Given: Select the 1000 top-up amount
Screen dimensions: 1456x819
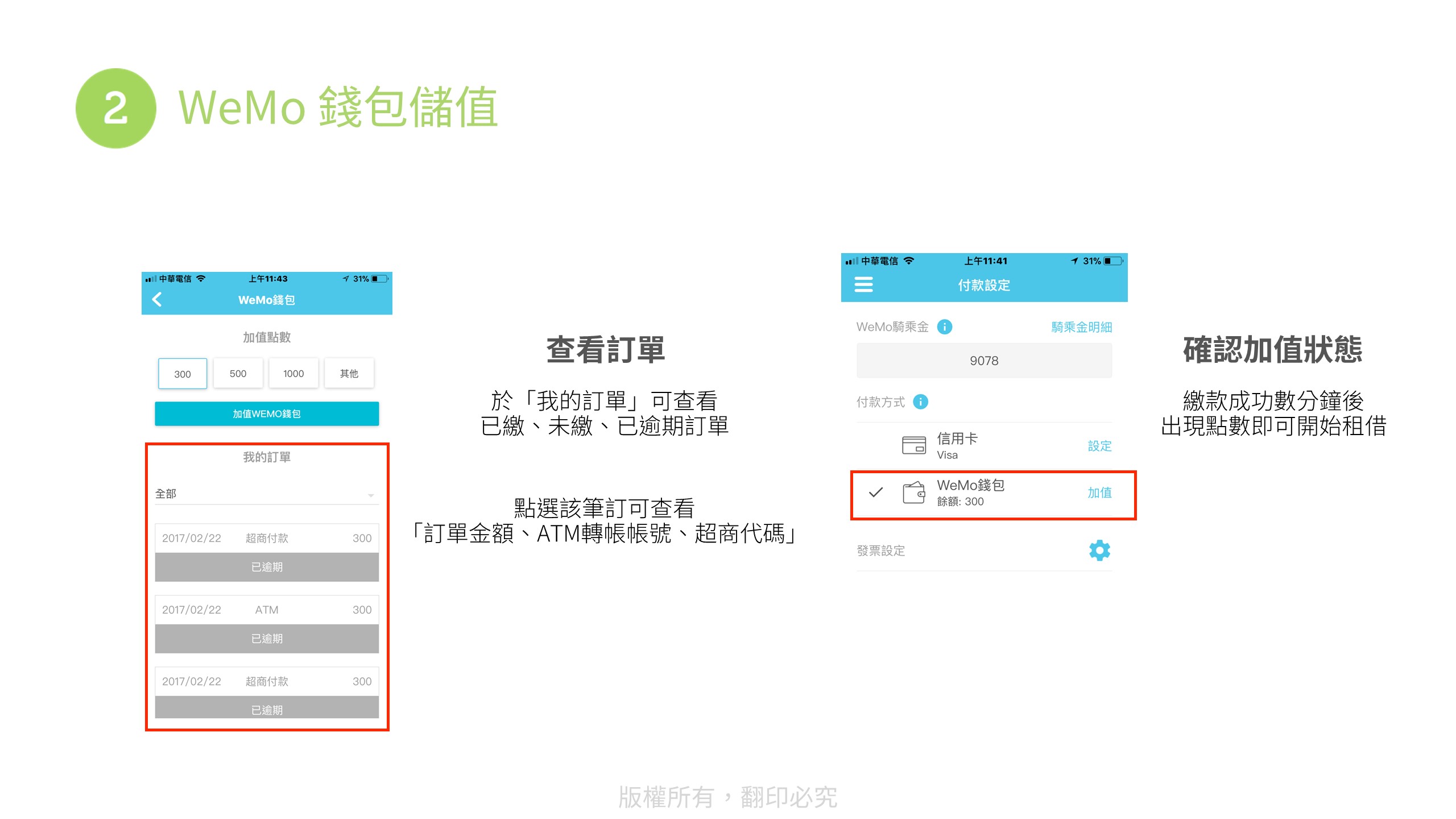Looking at the screenshot, I should [293, 374].
